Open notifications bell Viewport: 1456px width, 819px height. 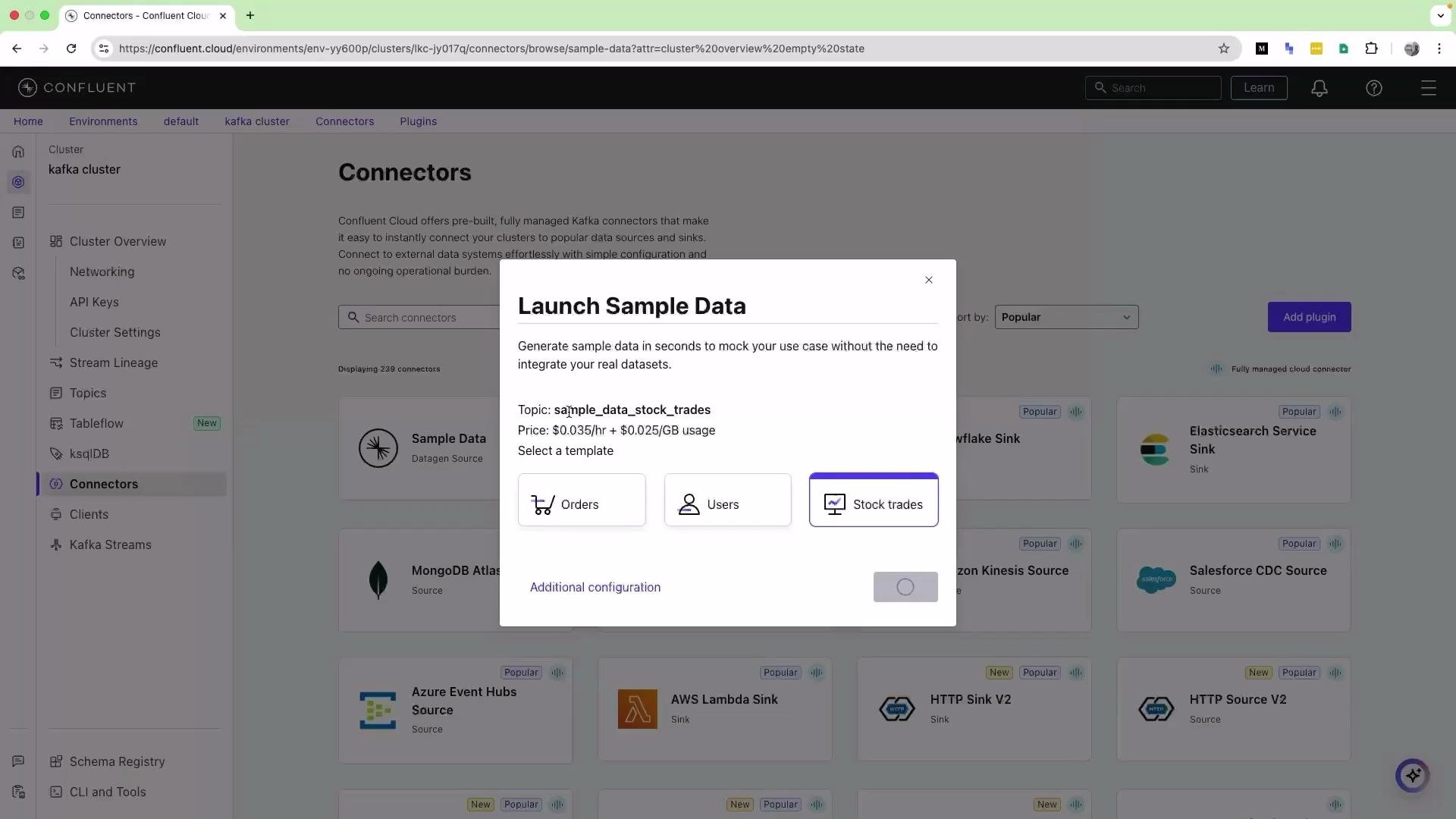[1319, 88]
